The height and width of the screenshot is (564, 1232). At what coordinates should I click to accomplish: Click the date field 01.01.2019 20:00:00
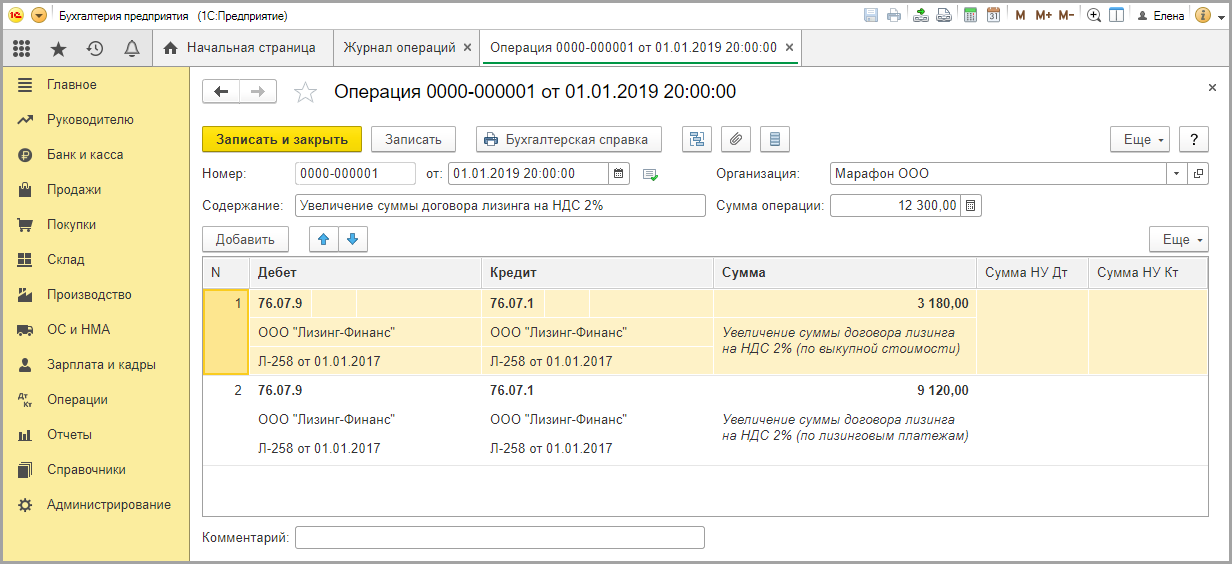click(x=528, y=173)
